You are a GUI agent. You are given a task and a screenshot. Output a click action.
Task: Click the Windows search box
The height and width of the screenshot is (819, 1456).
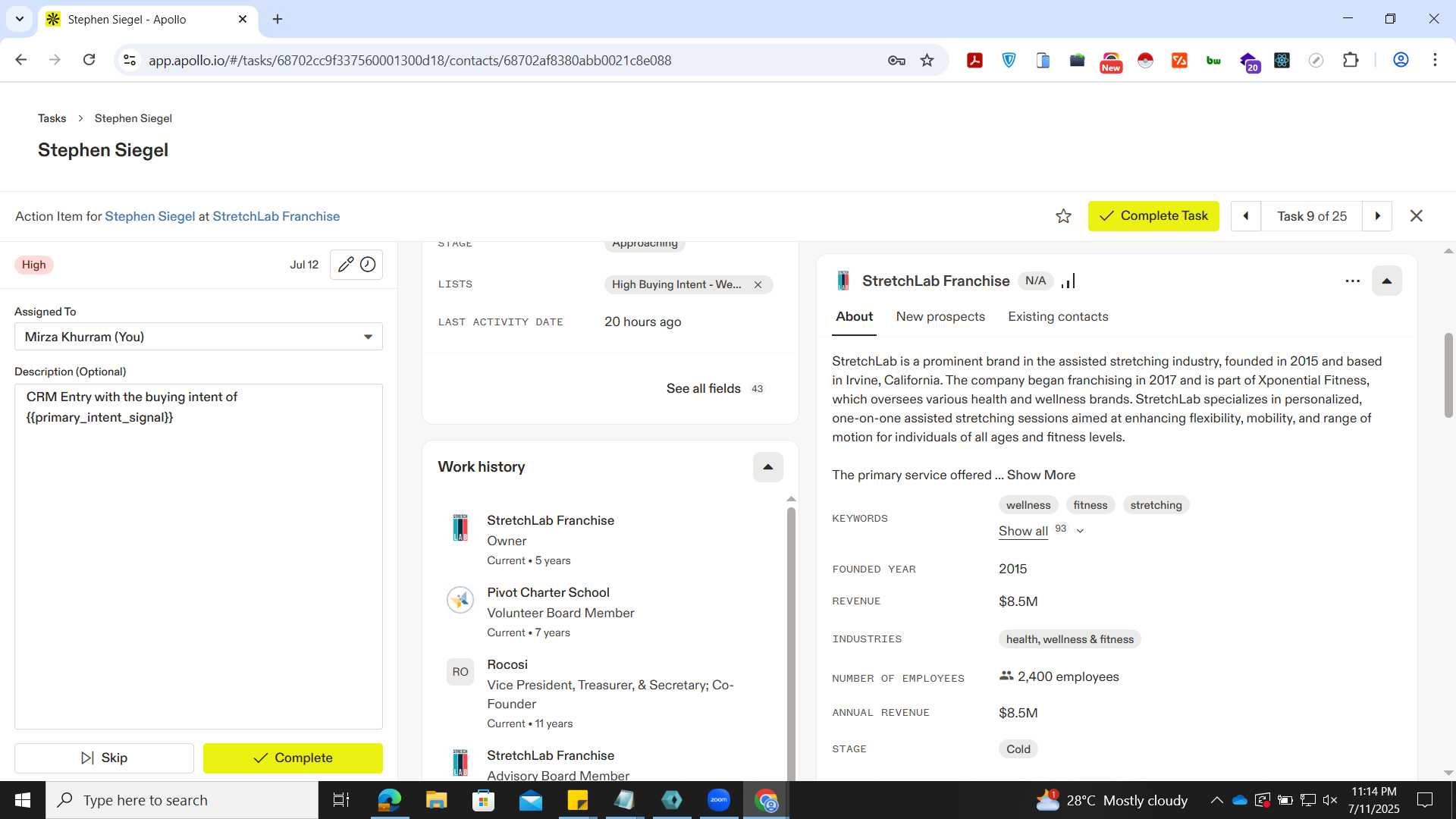pyautogui.click(x=182, y=800)
